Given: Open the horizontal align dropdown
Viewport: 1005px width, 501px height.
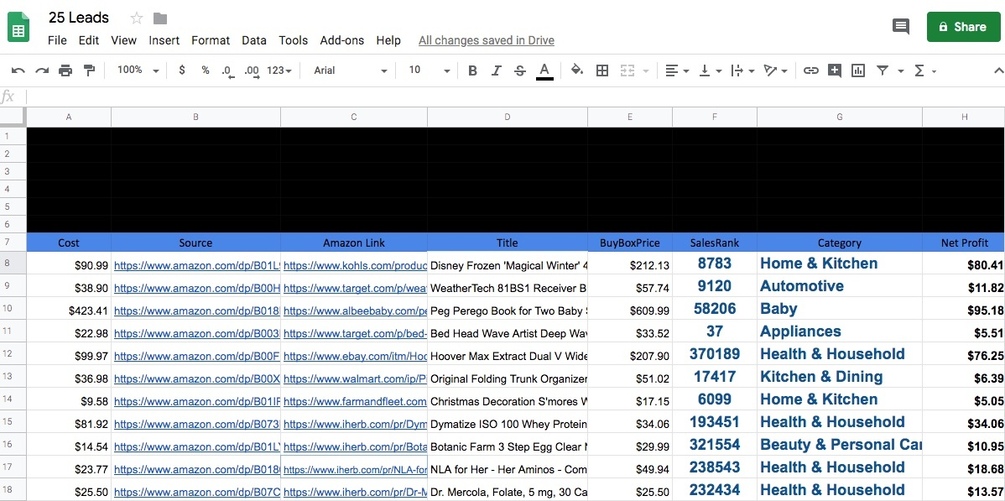Looking at the screenshot, I should click(x=676, y=70).
